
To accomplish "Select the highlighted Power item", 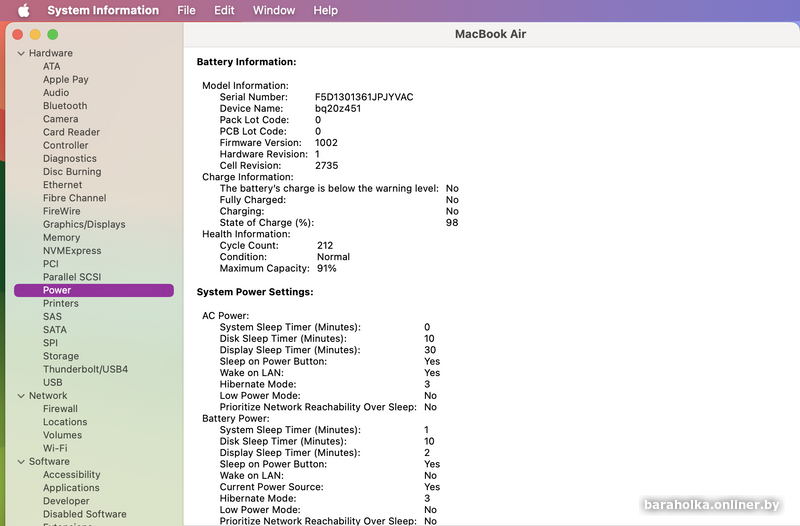I will tap(94, 290).
